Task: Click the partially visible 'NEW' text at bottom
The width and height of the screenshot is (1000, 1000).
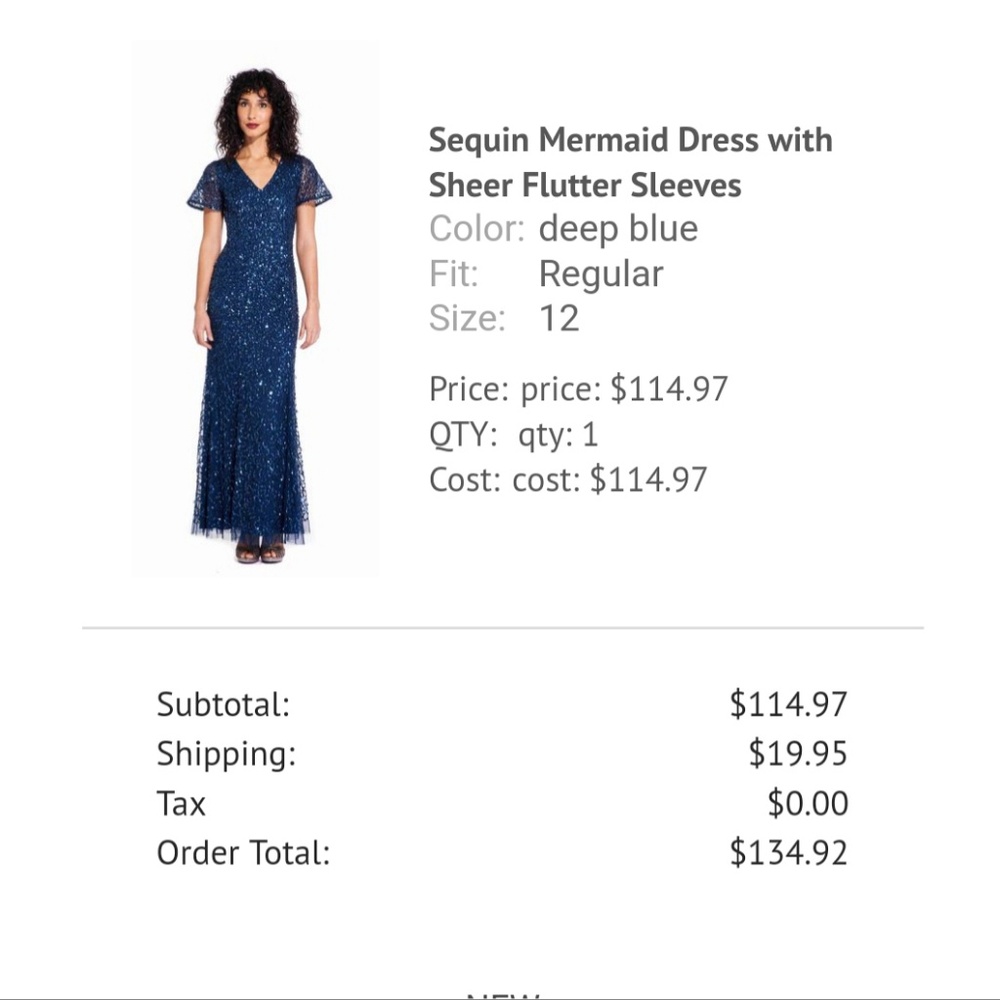Action: 503,994
